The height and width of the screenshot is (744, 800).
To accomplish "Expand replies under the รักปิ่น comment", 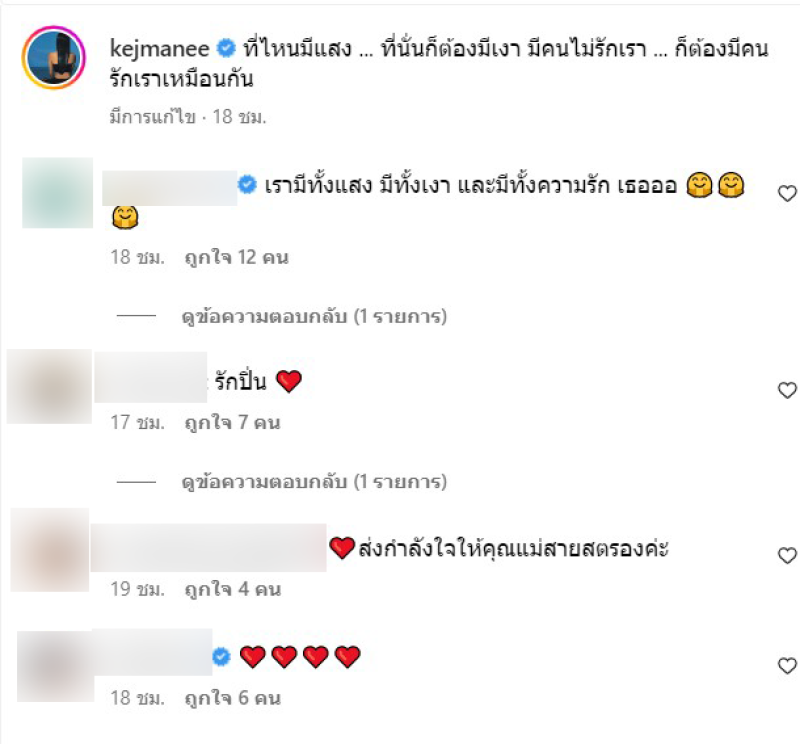I will (x=314, y=481).
